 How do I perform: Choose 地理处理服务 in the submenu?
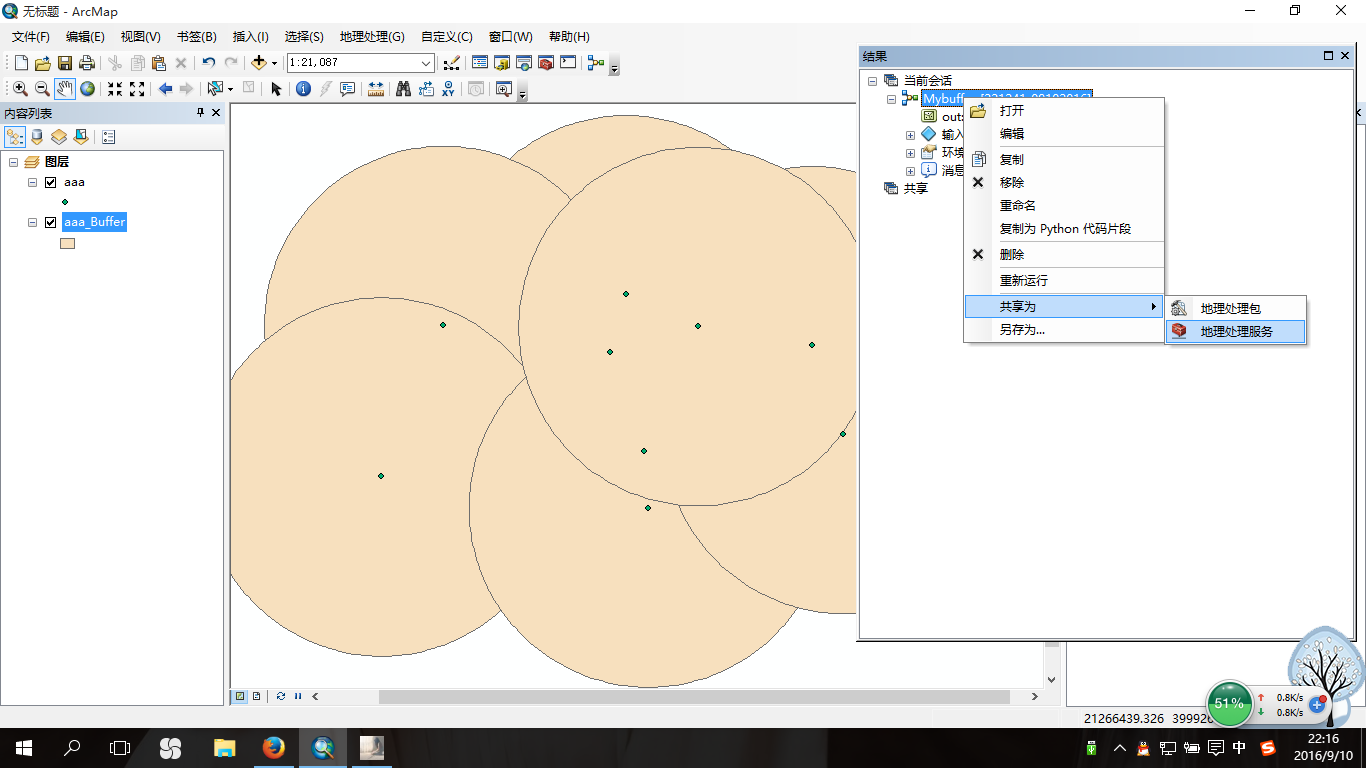pos(1236,331)
